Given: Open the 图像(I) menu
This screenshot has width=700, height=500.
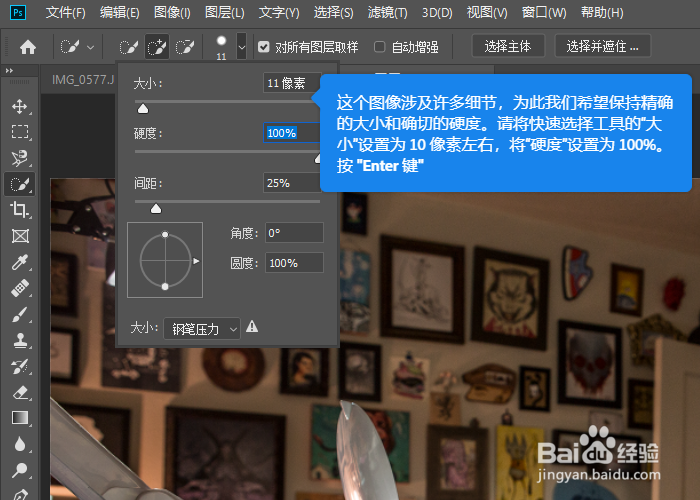Looking at the screenshot, I should point(172,12).
